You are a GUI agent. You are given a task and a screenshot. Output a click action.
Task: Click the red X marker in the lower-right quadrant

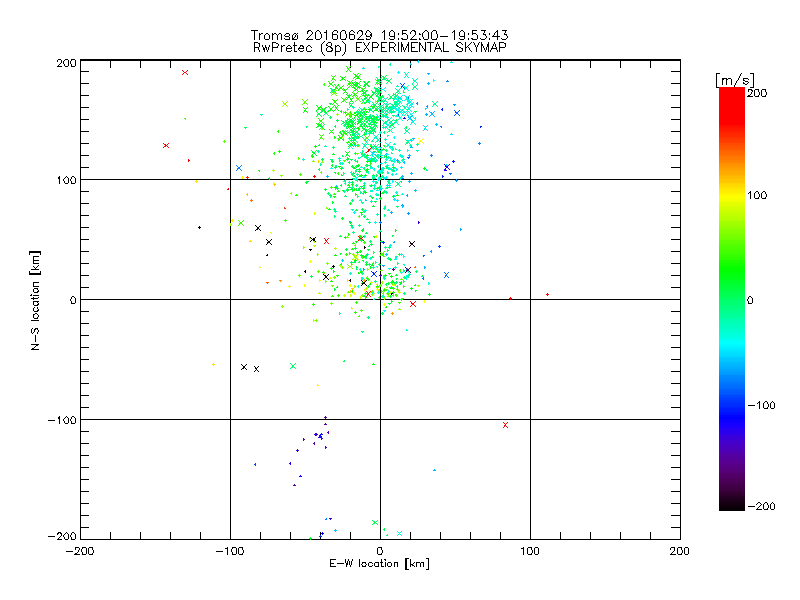(505, 425)
